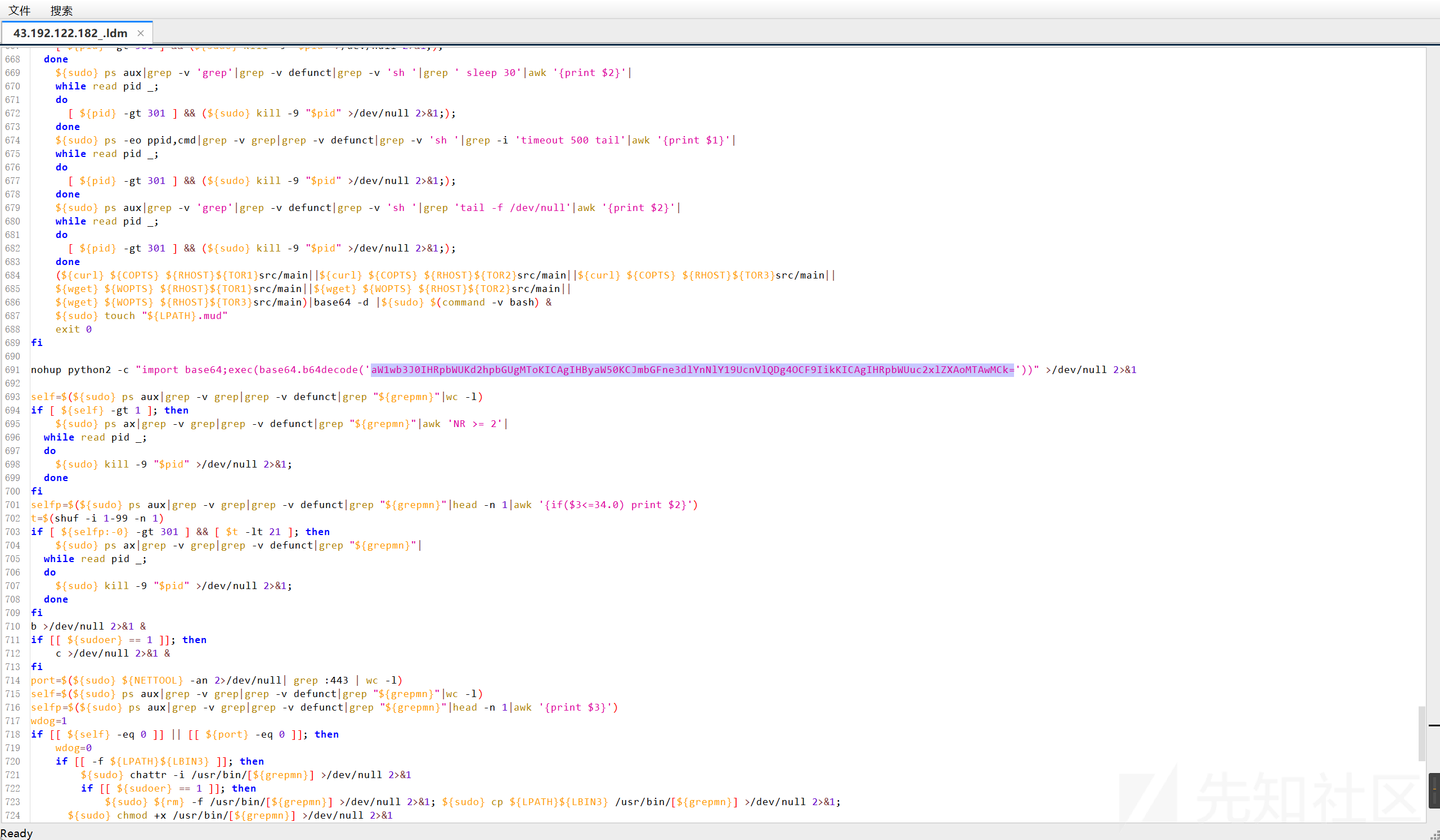Click line number 724 in the gutter
This screenshot has width=1440, height=840.
(x=12, y=815)
